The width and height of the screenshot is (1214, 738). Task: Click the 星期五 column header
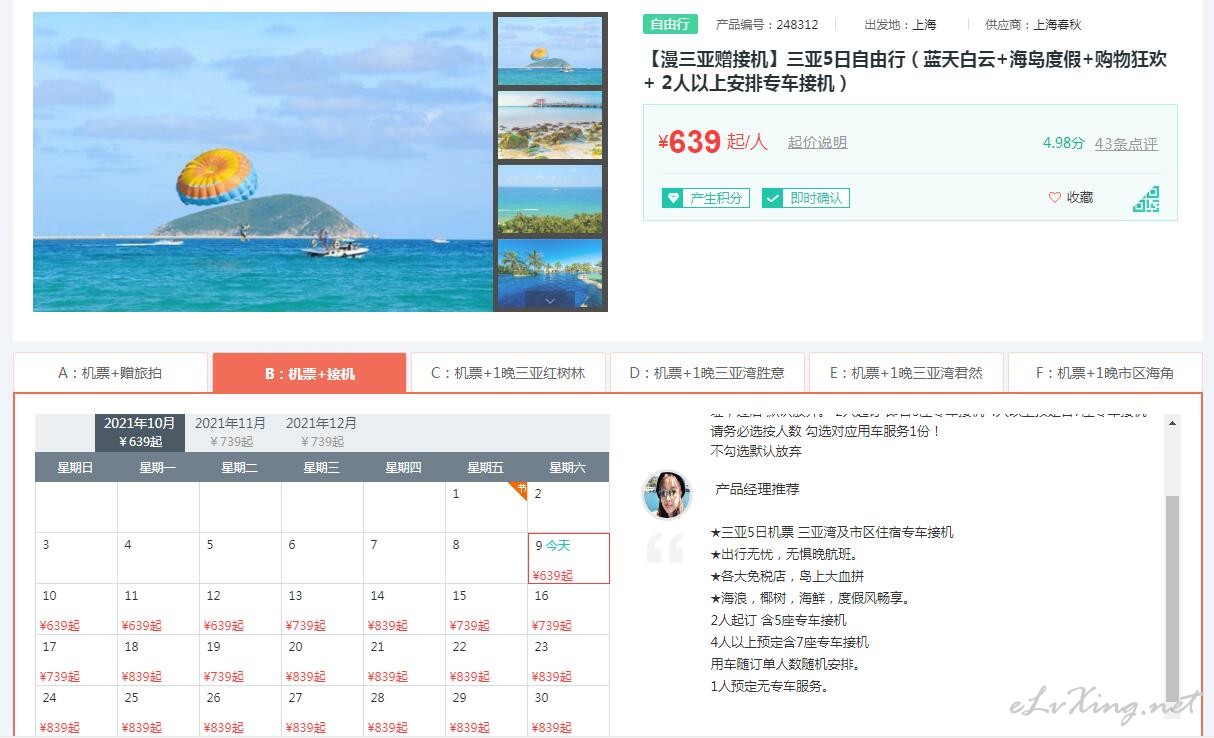485,467
